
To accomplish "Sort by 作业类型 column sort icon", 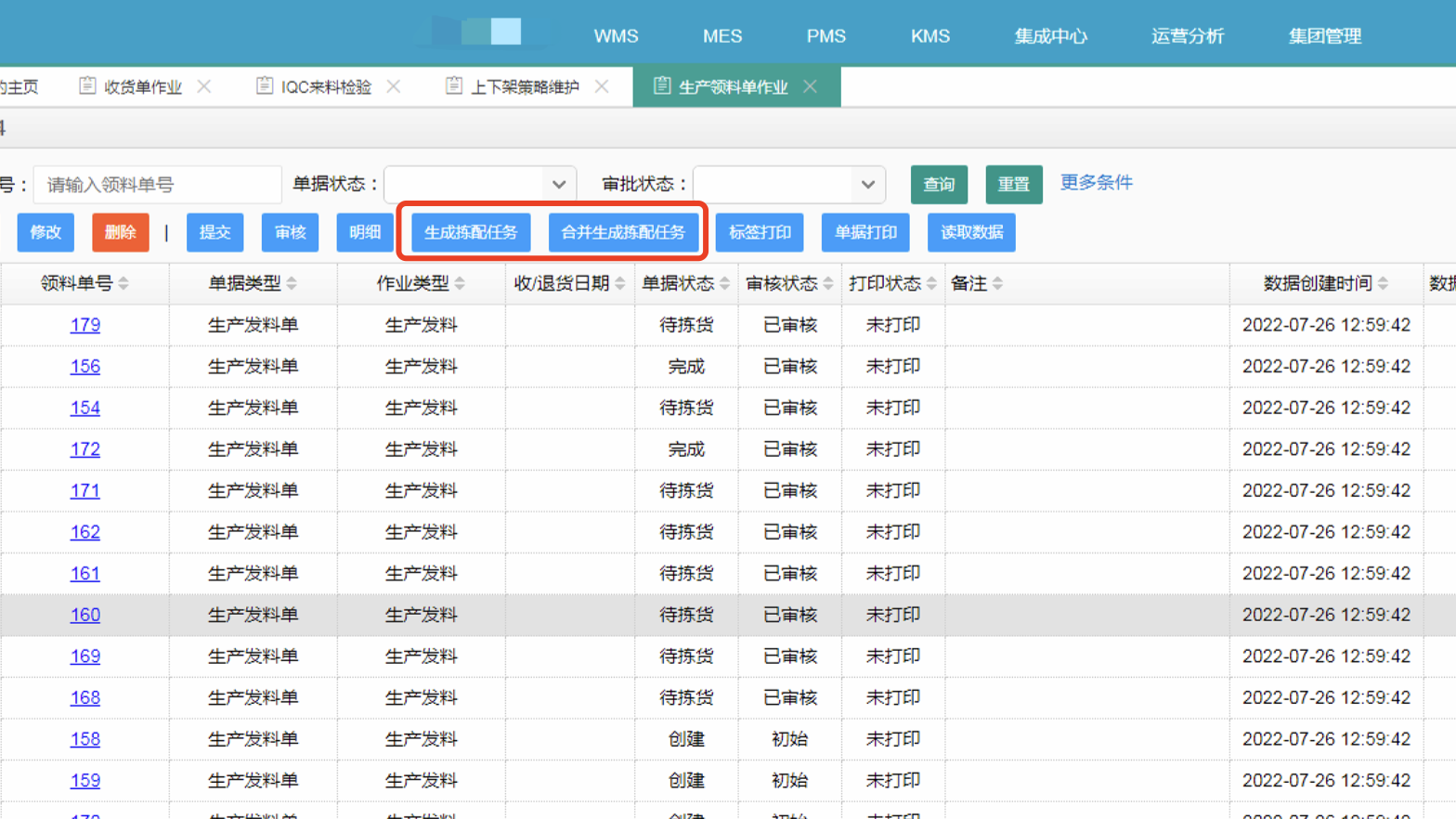I will pos(460,284).
